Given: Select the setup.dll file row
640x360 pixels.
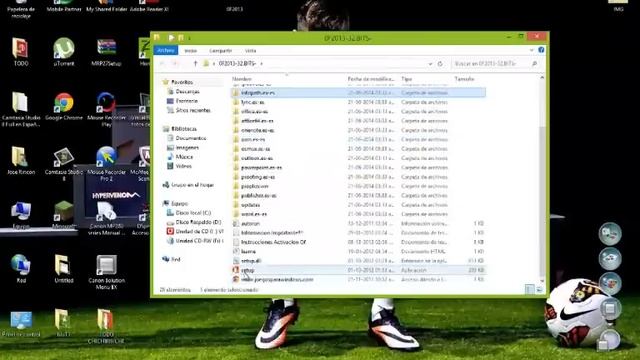Looking at the screenshot, I should (x=358, y=261).
